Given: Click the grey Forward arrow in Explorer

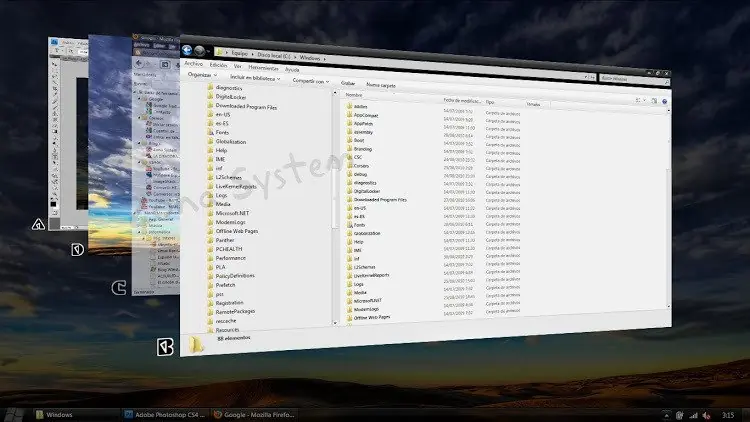Looking at the screenshot, I should 200,51.
